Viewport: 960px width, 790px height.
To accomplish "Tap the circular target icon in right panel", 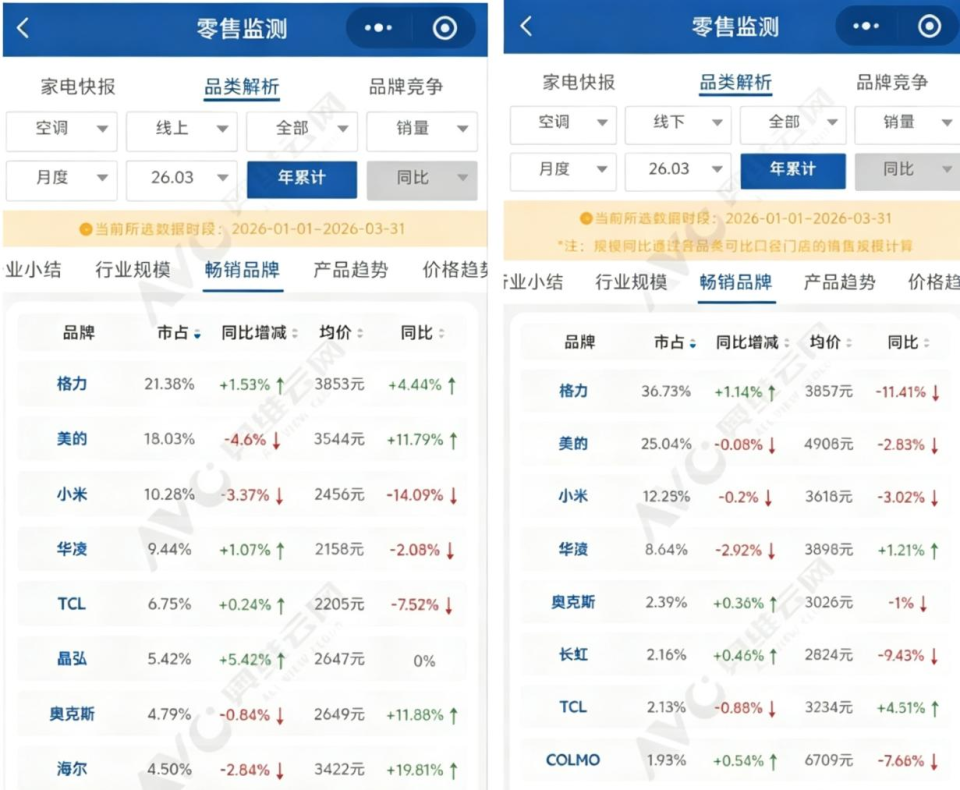I will [929, 26].
